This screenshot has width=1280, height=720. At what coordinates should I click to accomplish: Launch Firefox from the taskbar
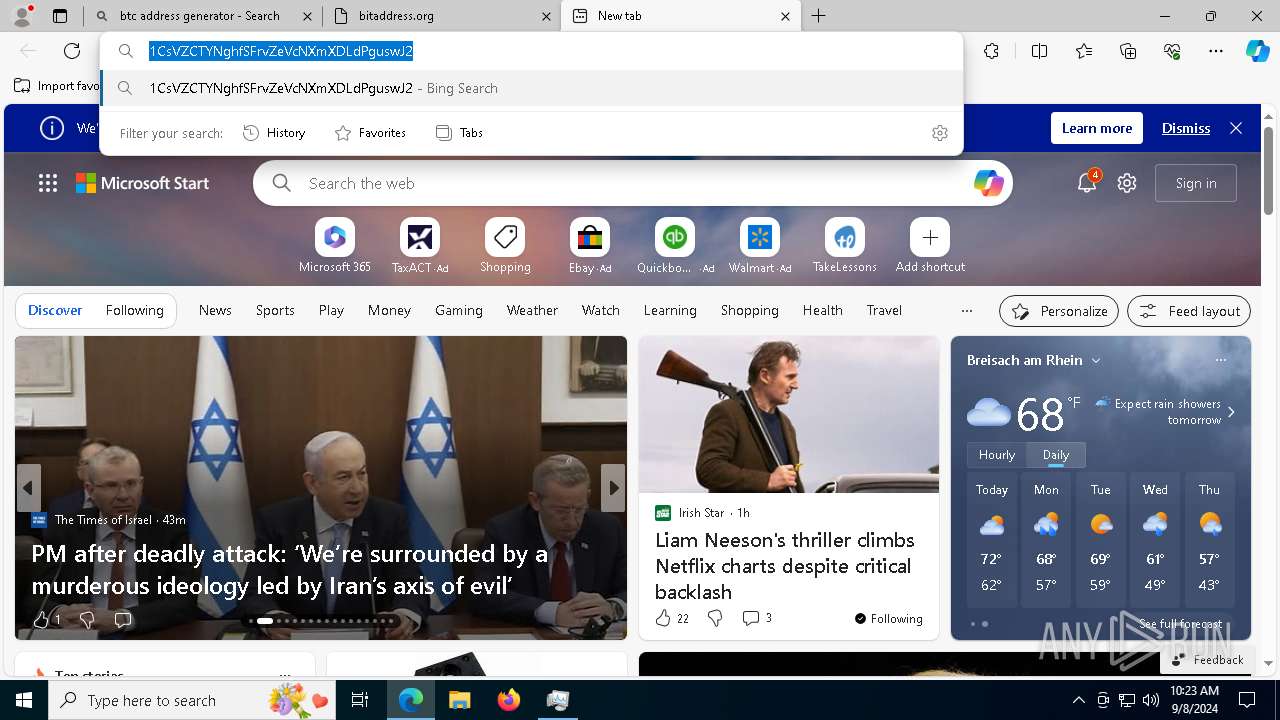pyautogui.click(x=509, y=700)
